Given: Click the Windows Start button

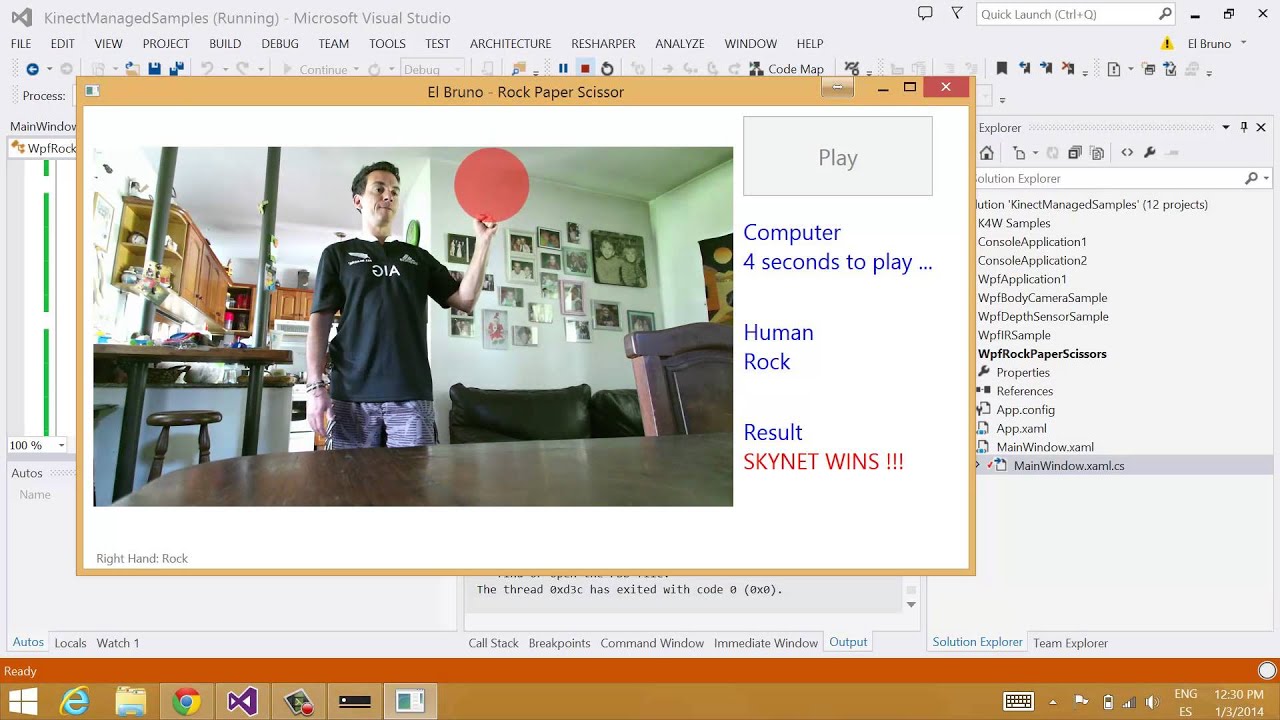Looking at the screenshot, I should click(x=22, y=702).
